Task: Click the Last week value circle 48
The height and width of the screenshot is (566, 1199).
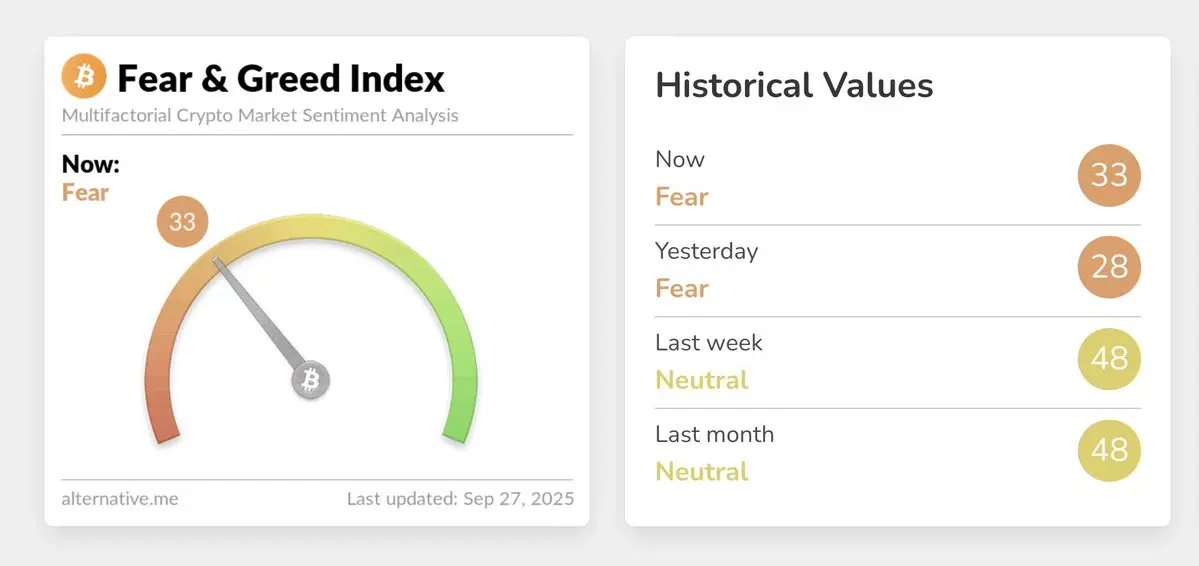Action: click(1109, 359)
